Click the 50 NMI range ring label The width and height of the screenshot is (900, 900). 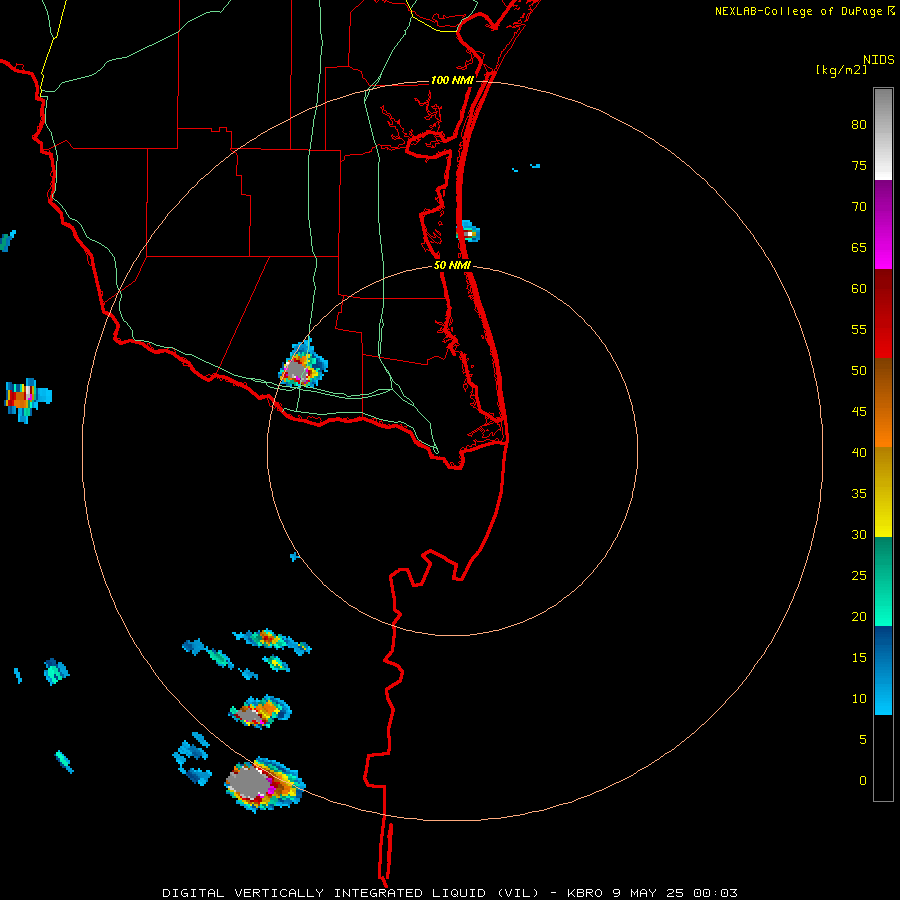click(452, 265)
